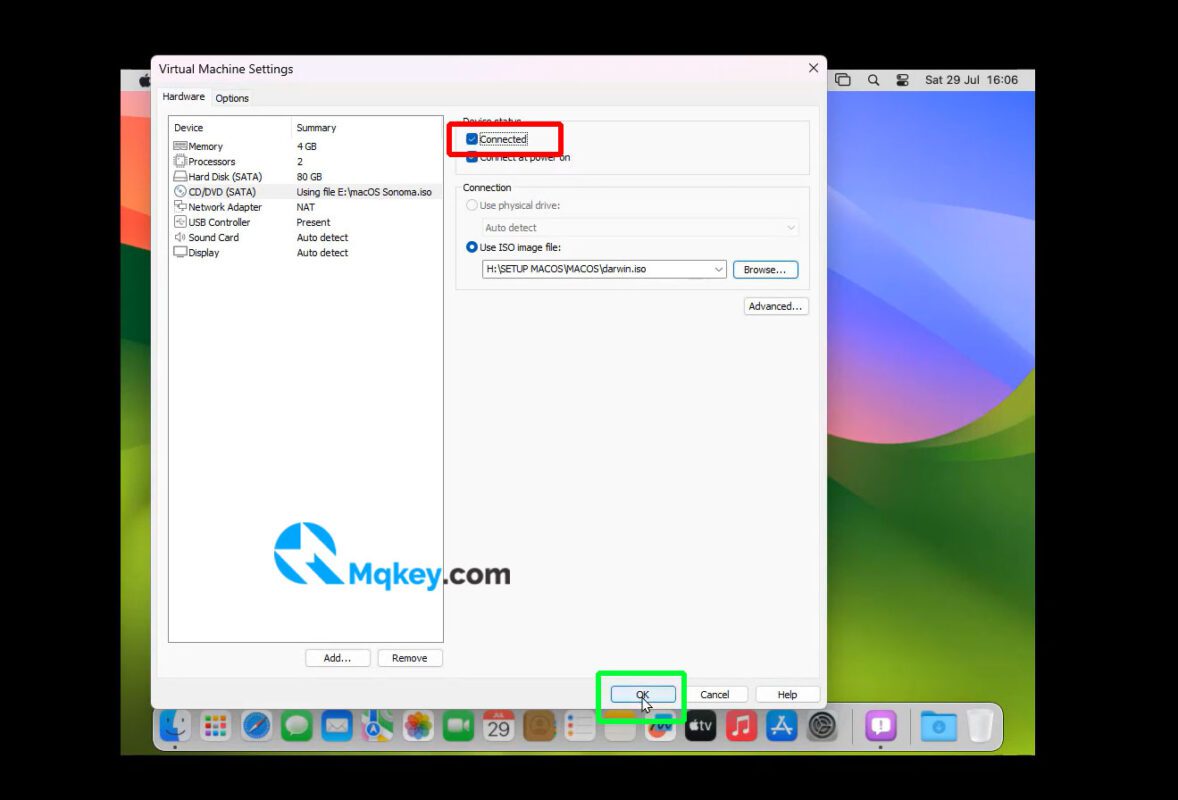Select the Hard Disk (SATA) row
The width and height of the screenshot is (1178, 800).
coord(306,177)
